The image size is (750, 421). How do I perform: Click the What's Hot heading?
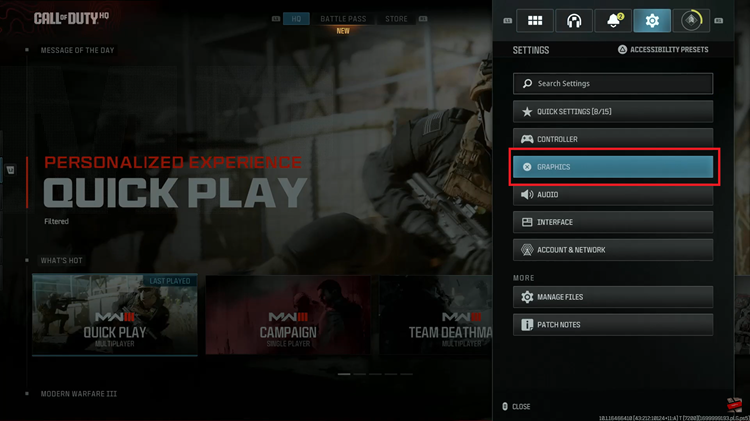61,261
